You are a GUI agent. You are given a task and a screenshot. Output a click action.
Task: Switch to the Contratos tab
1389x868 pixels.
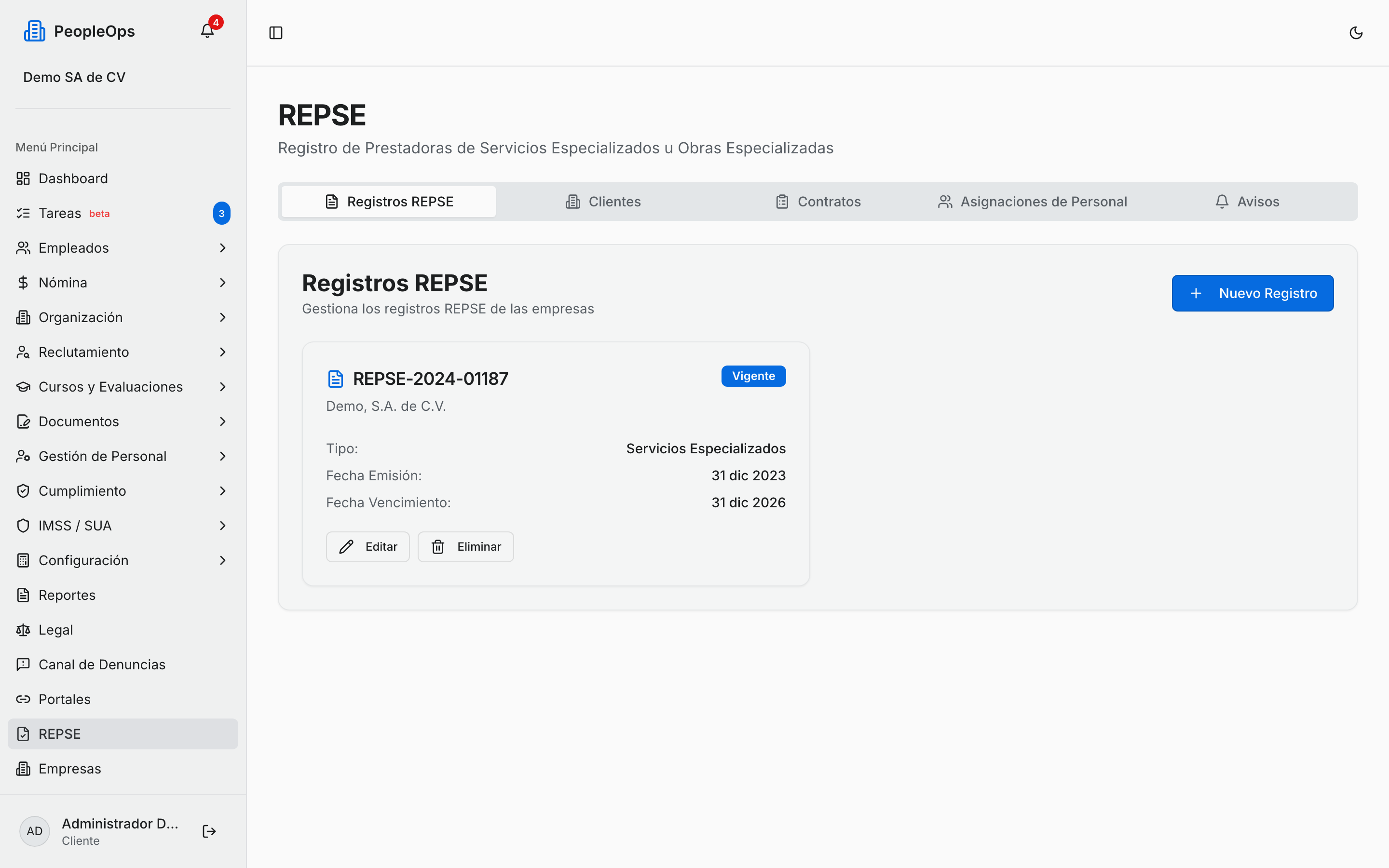817,202
